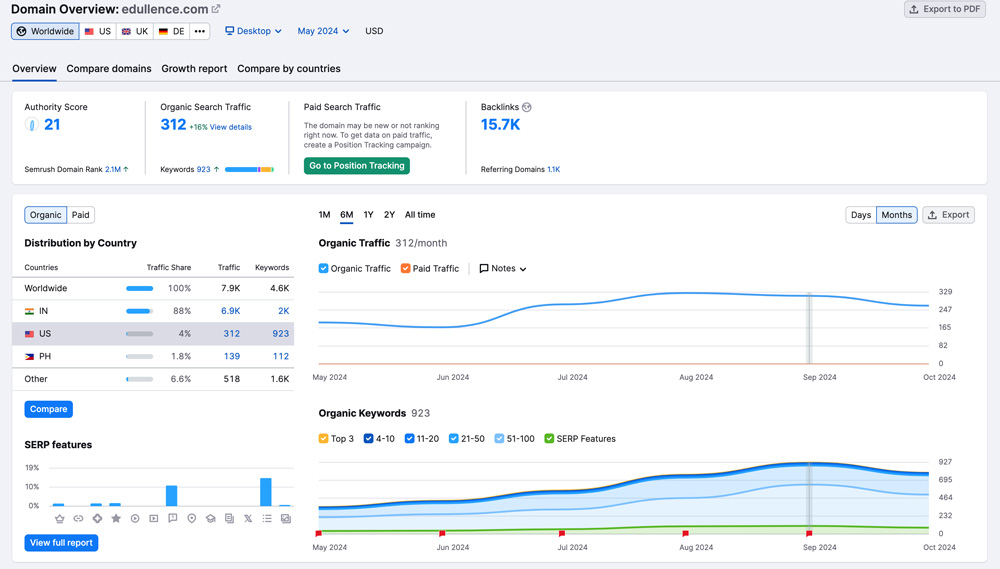The width and height of the screenshot is (1000, 569).
Task: Toggle the 51-100 keywords checkbox
Action: coord(499,438)
